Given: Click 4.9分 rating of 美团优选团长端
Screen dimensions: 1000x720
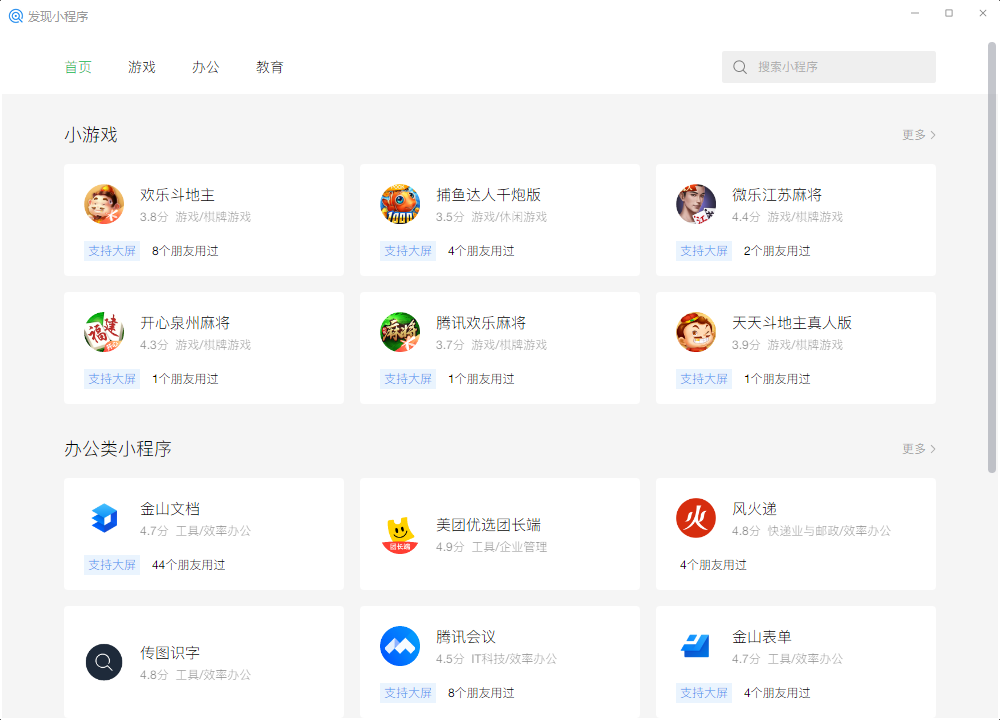Looking at the screenshot, I should [x=450, y=547].
